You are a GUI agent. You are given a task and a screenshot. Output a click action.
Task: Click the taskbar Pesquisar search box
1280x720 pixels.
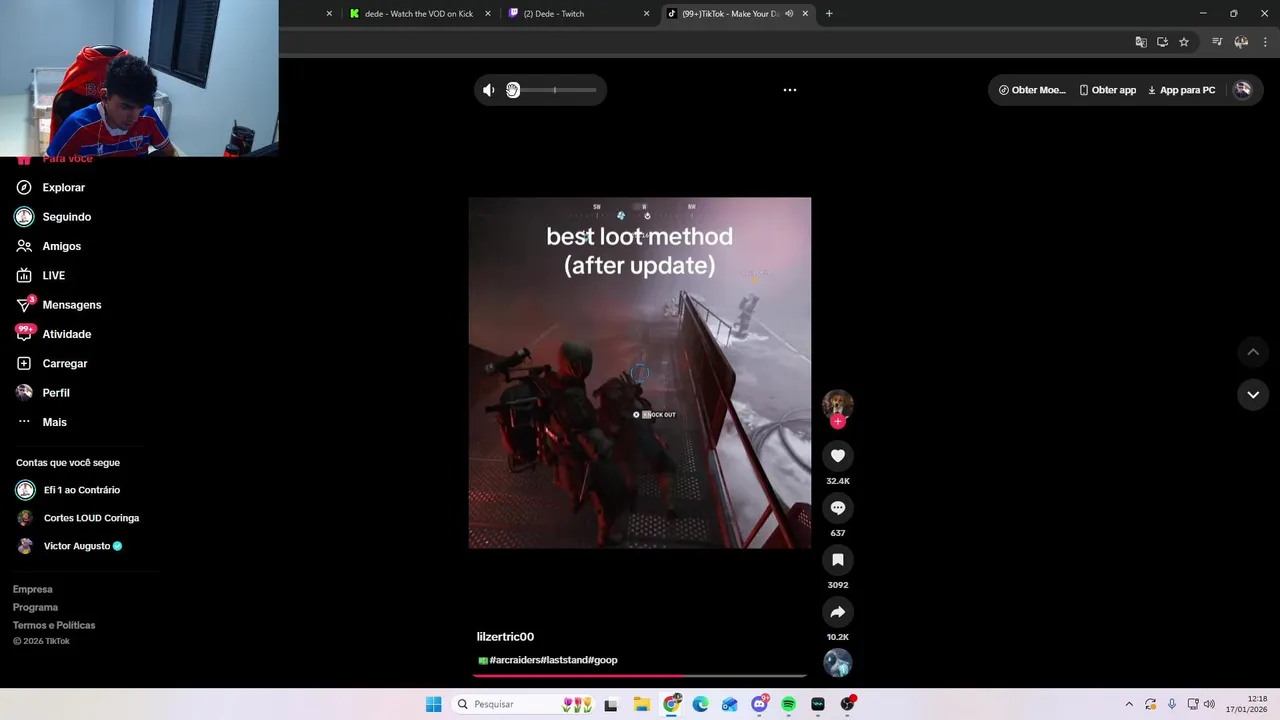click(x=521, y=704)
